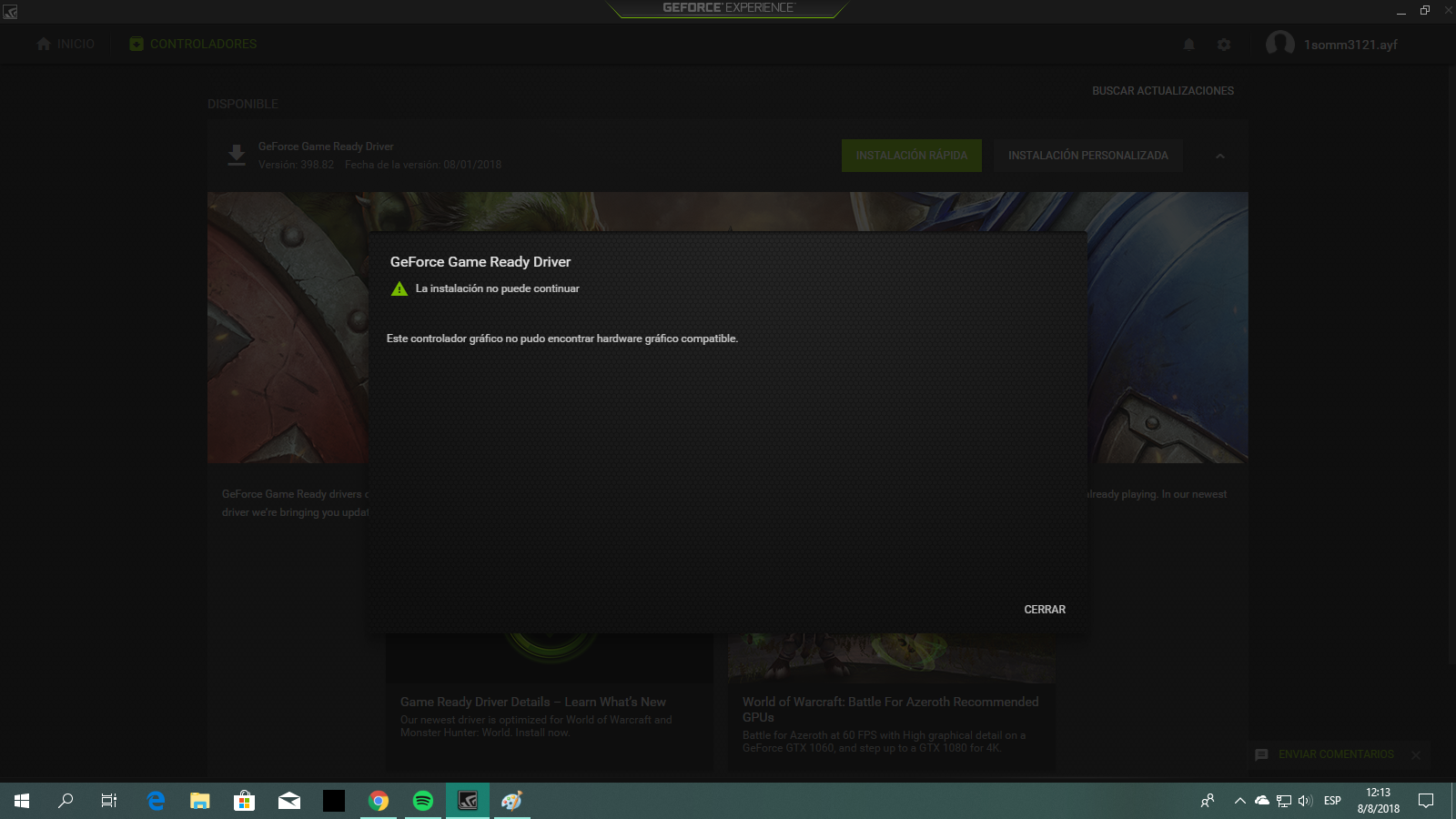Click the DISPONIBLE section heading
The image size is (1456, 819).
click(x=243, y=104)
